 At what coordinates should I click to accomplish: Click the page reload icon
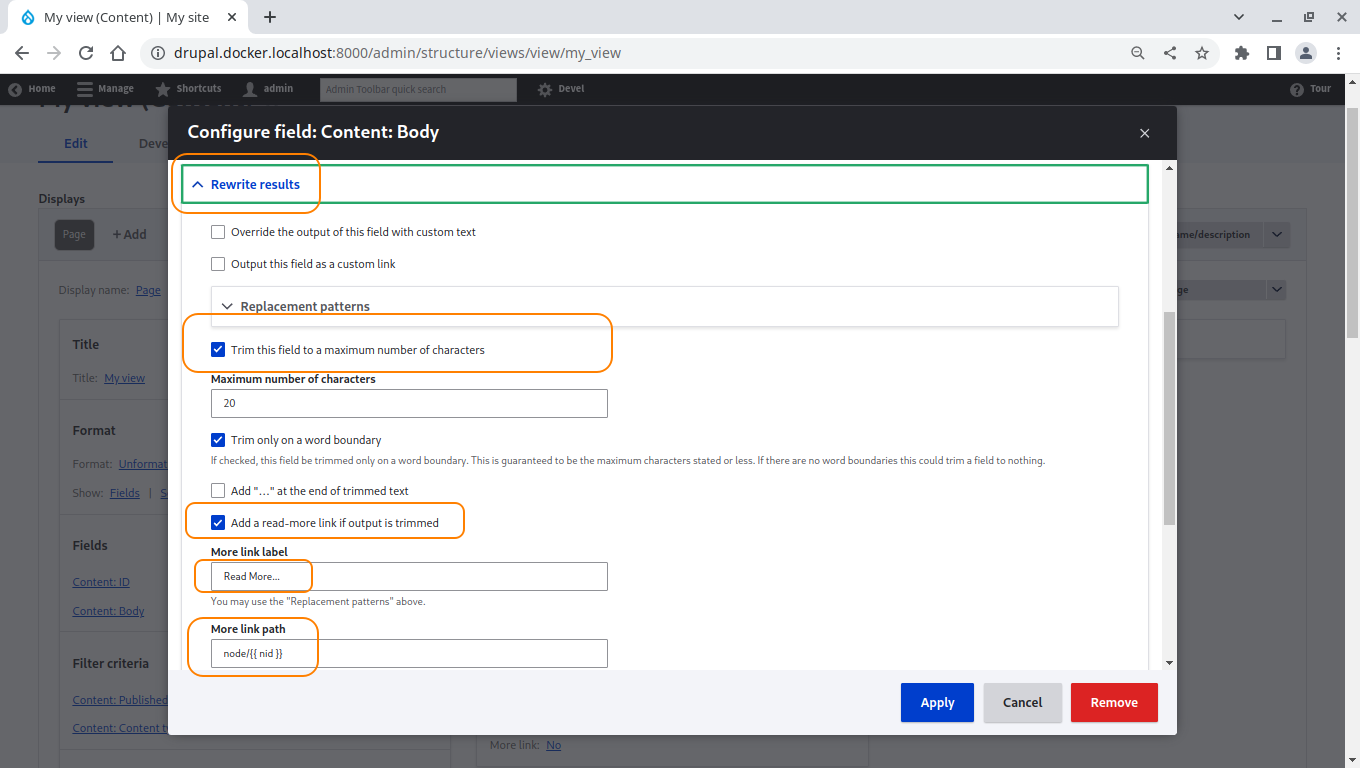[85, 53]
